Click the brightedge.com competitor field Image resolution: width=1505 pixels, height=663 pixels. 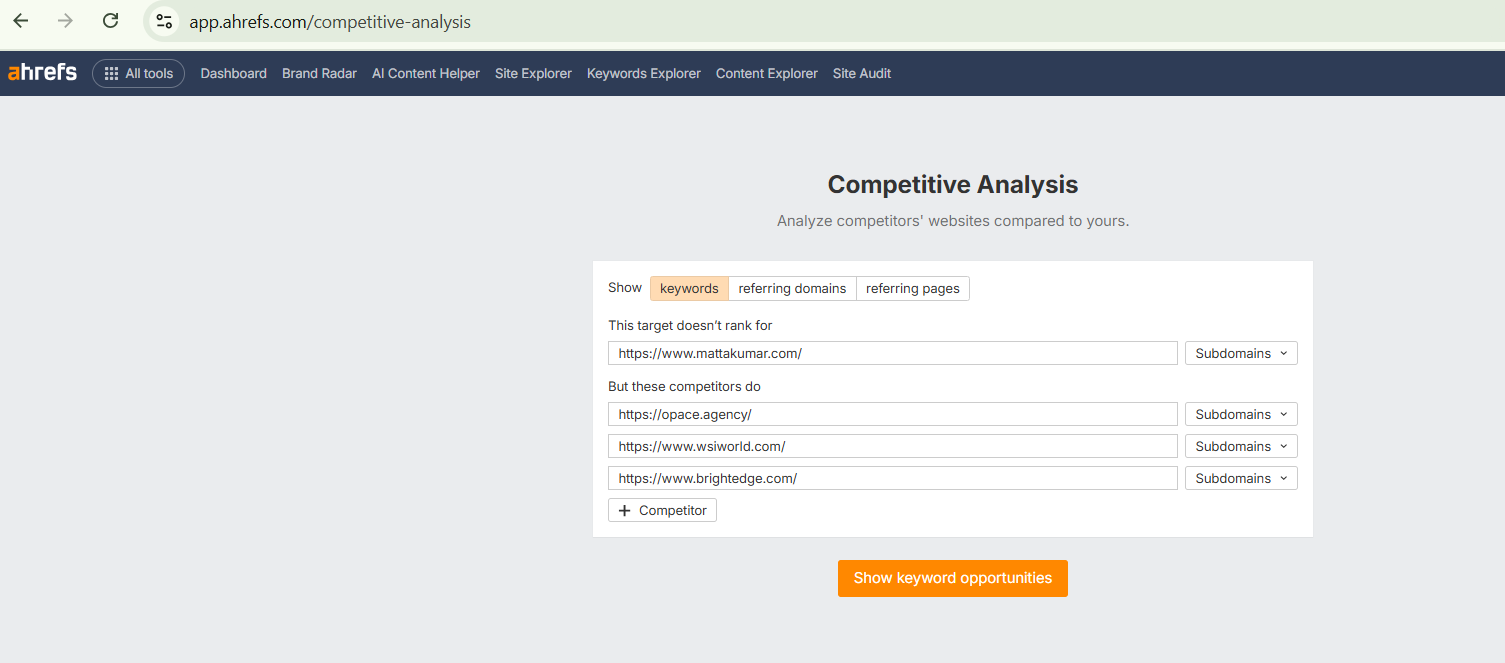[893, 478]
